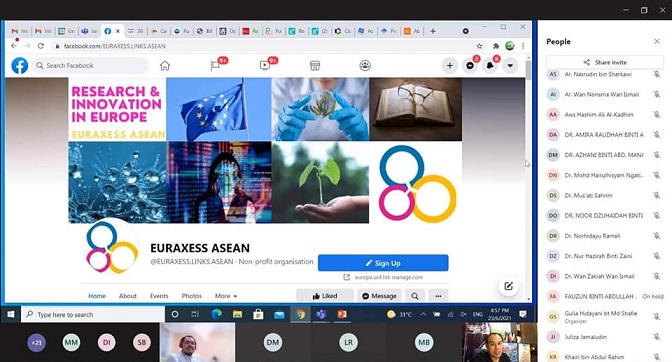Open the Facebook Groups icon
Screen dimensions: 672x362
click(x=365, y=66)
